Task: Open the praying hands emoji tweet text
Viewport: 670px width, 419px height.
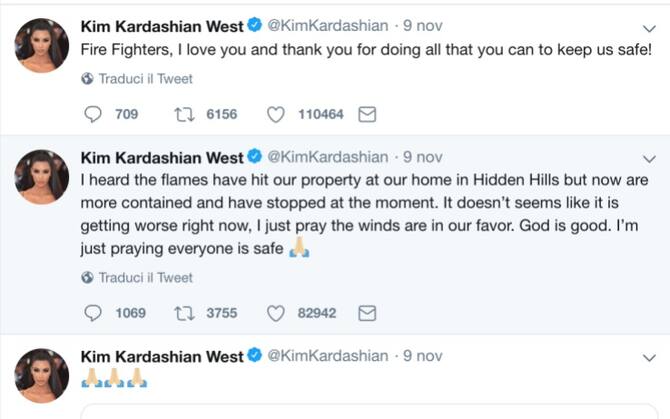Action: tap(115, 378)
